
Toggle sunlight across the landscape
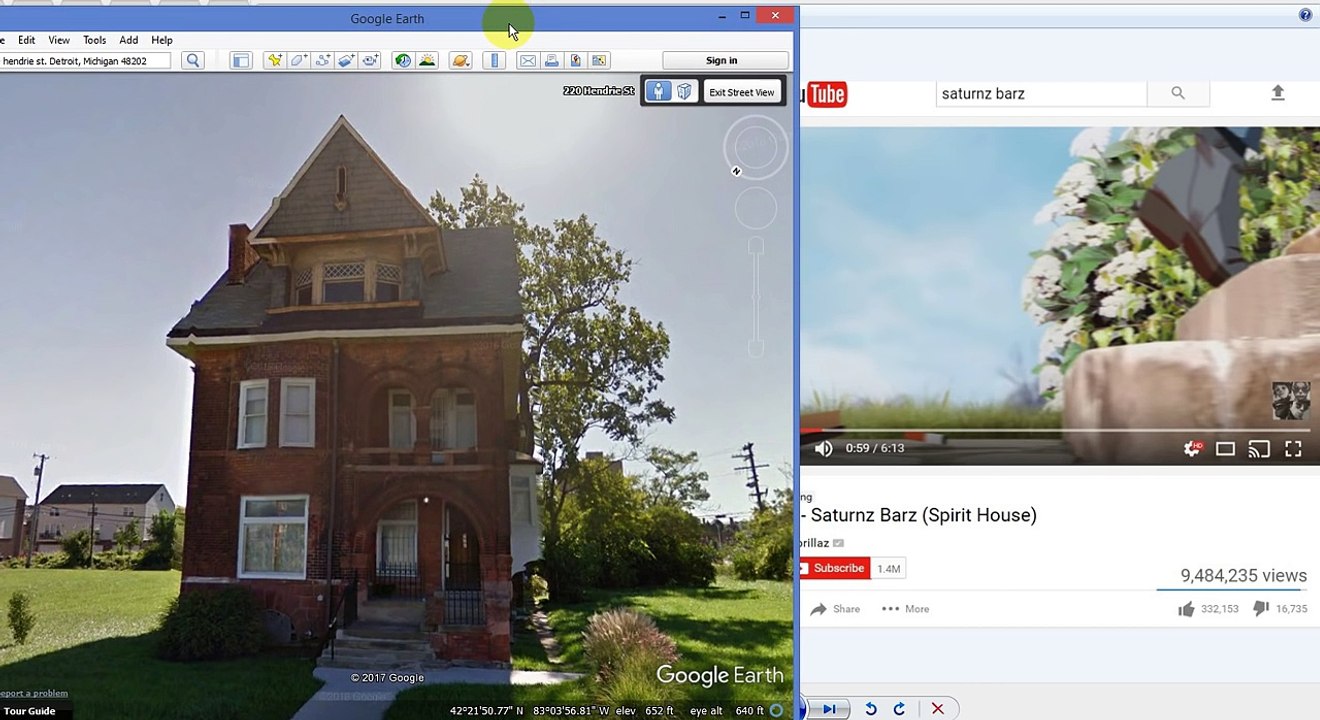pyautogui.click(x=427, y=61)
